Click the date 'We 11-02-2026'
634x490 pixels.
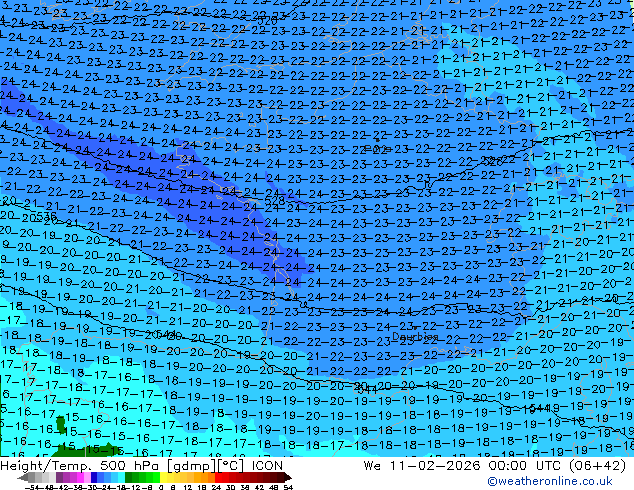pos(422,466)
